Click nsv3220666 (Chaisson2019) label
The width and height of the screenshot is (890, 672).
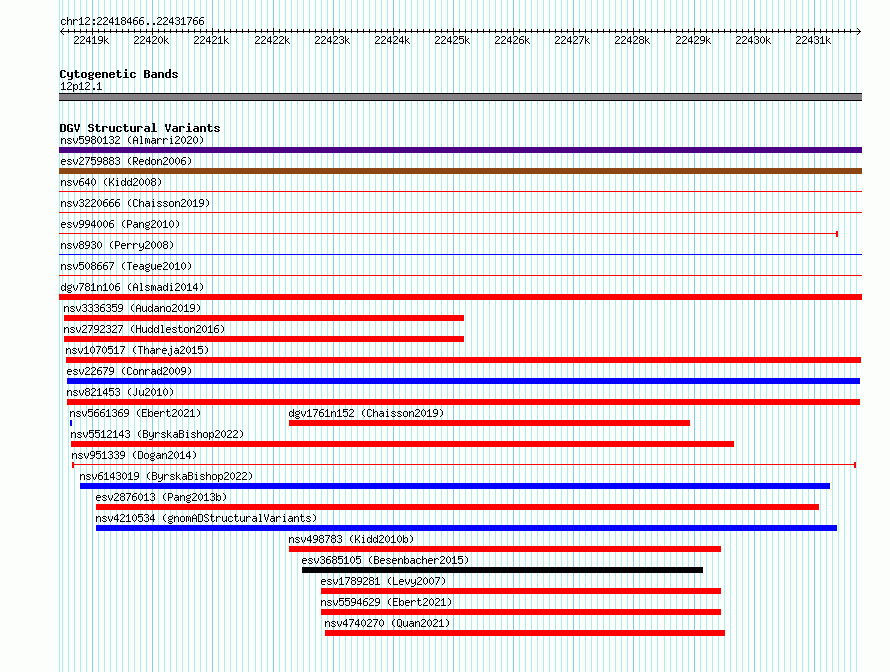pos(135,203)
